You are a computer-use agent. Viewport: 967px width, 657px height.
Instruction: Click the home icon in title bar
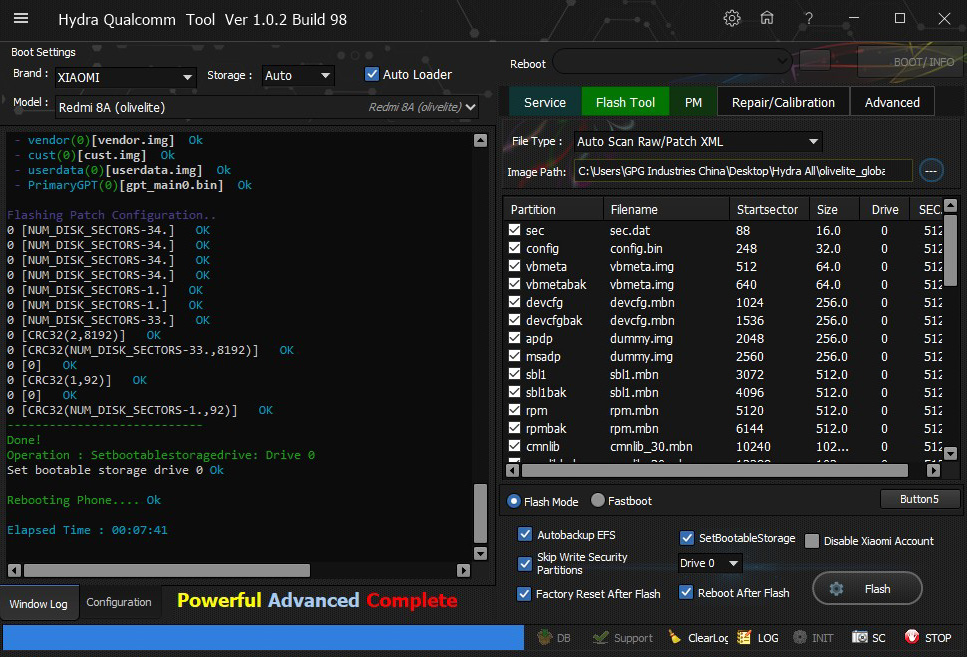[x=767, y=19]
